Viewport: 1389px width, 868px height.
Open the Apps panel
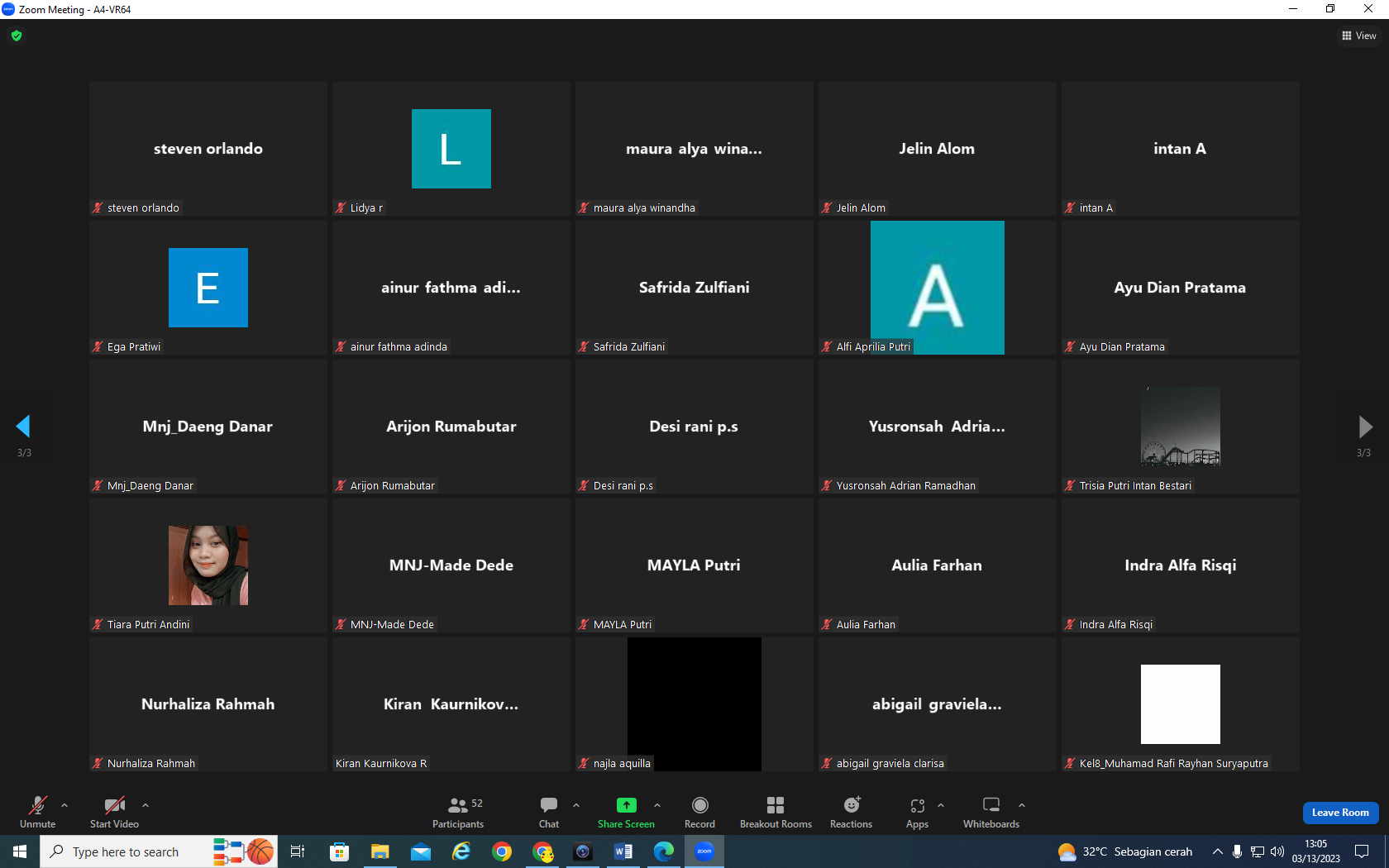click(x=917, y=813)
